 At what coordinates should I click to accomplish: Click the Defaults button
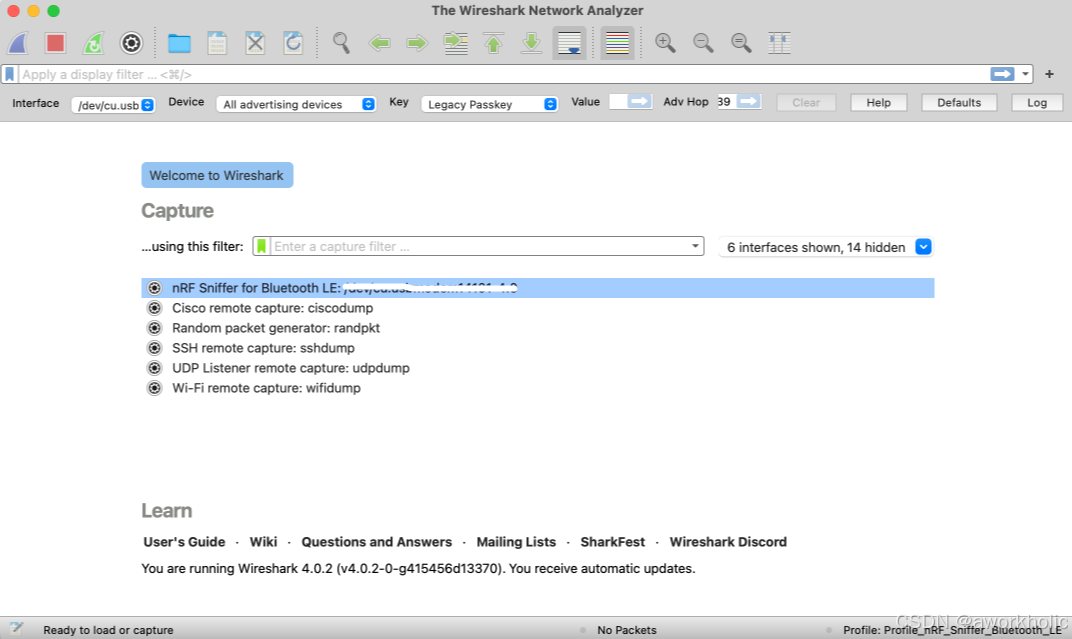click(x=959, y=103)
